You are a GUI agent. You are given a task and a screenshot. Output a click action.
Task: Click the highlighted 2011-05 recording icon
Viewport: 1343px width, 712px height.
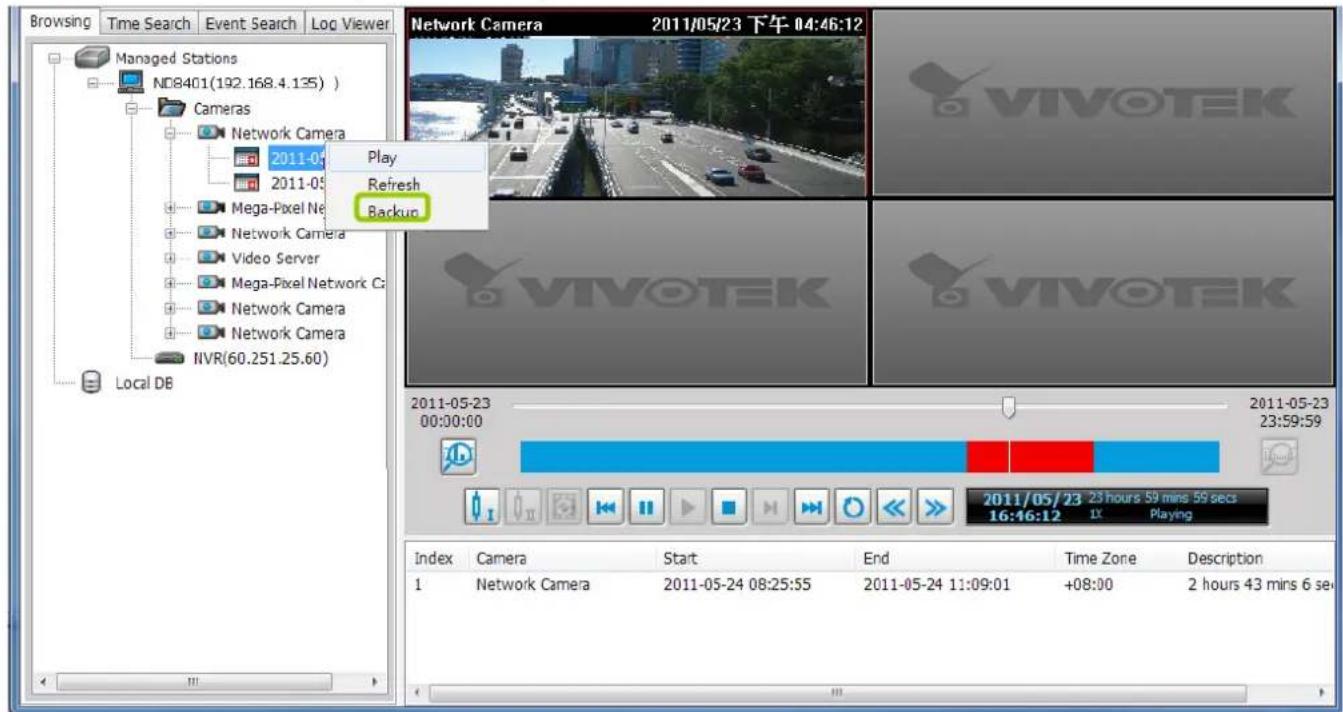[246, 157]
